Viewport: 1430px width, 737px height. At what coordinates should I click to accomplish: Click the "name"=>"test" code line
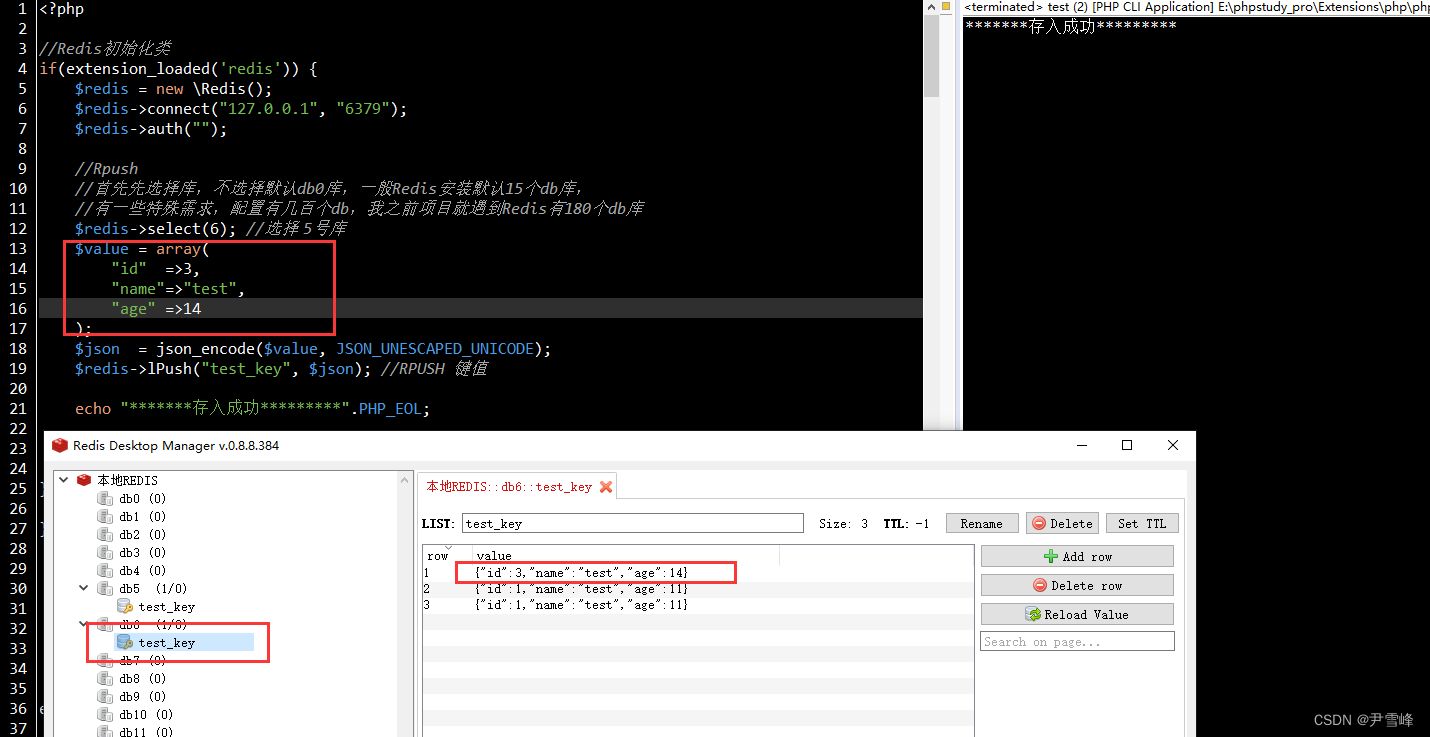coord(178,288)
